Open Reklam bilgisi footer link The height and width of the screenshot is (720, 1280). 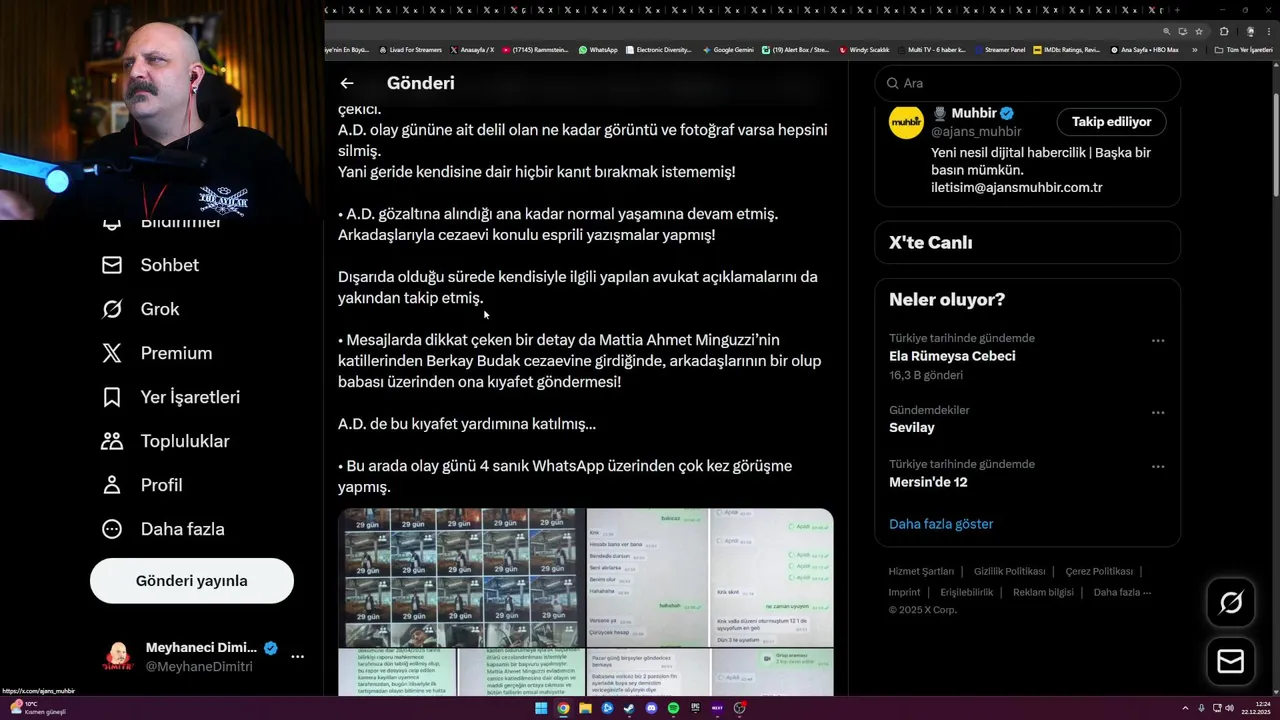click(x=1043, y=593)
